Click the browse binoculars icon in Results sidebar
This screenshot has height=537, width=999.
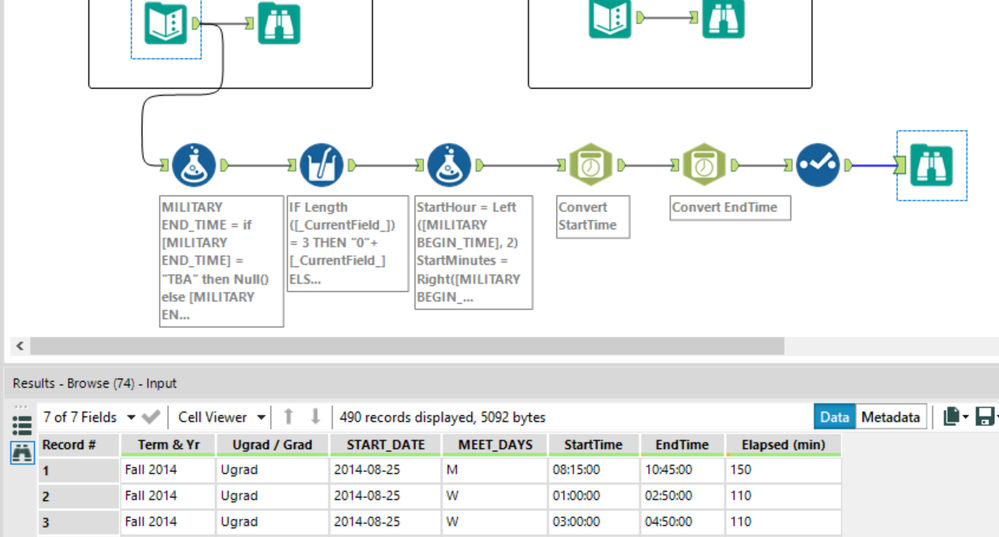(22, 453)
